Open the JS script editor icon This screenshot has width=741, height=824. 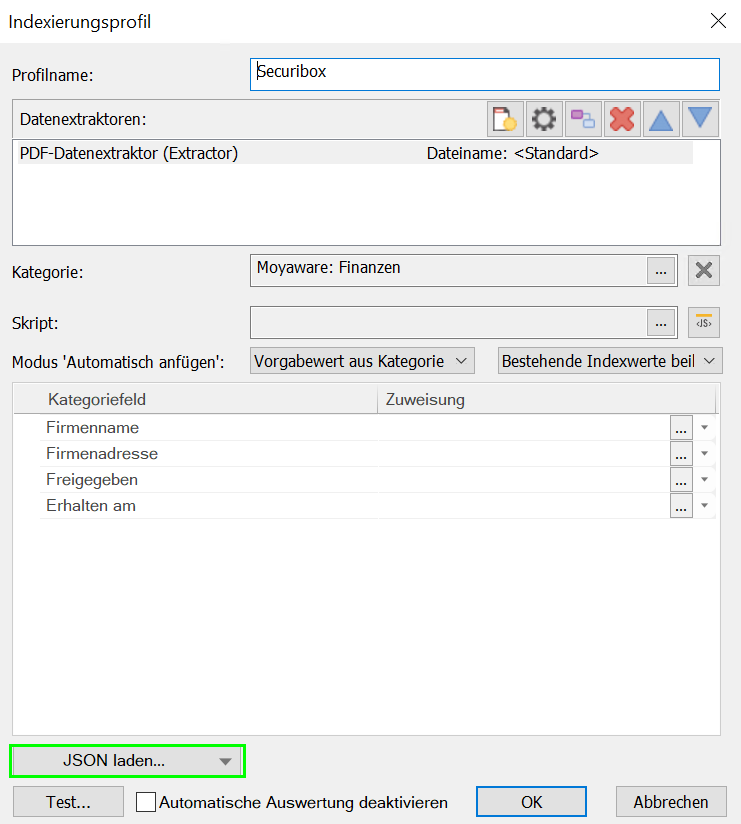(x=704, y=322)
